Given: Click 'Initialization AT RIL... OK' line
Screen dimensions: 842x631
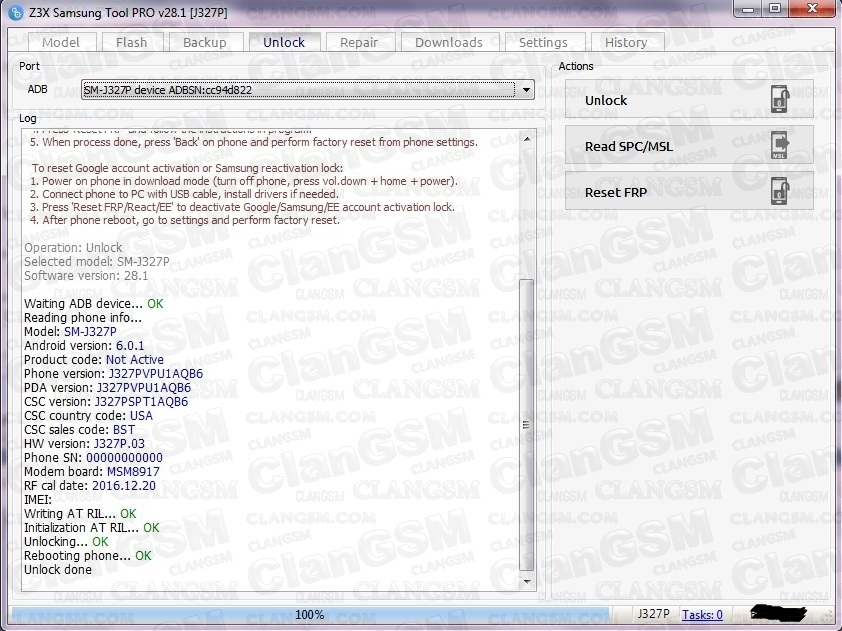Looking at the screenshot, I should pos(92,528).
